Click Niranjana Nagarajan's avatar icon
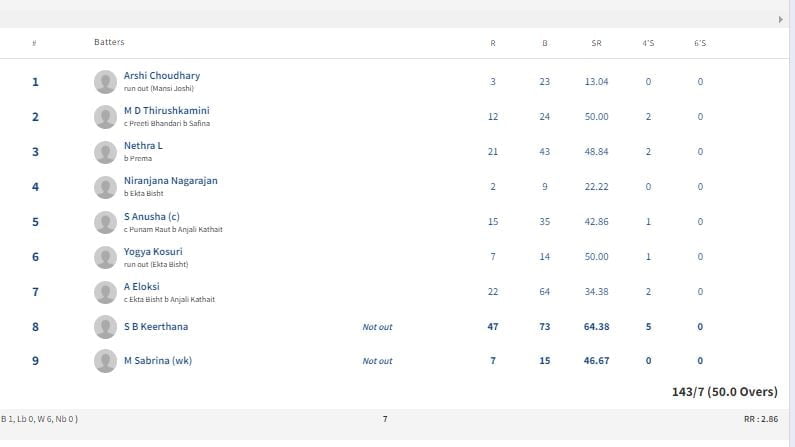Screen dimensions: 795x447 pos(105,187)
